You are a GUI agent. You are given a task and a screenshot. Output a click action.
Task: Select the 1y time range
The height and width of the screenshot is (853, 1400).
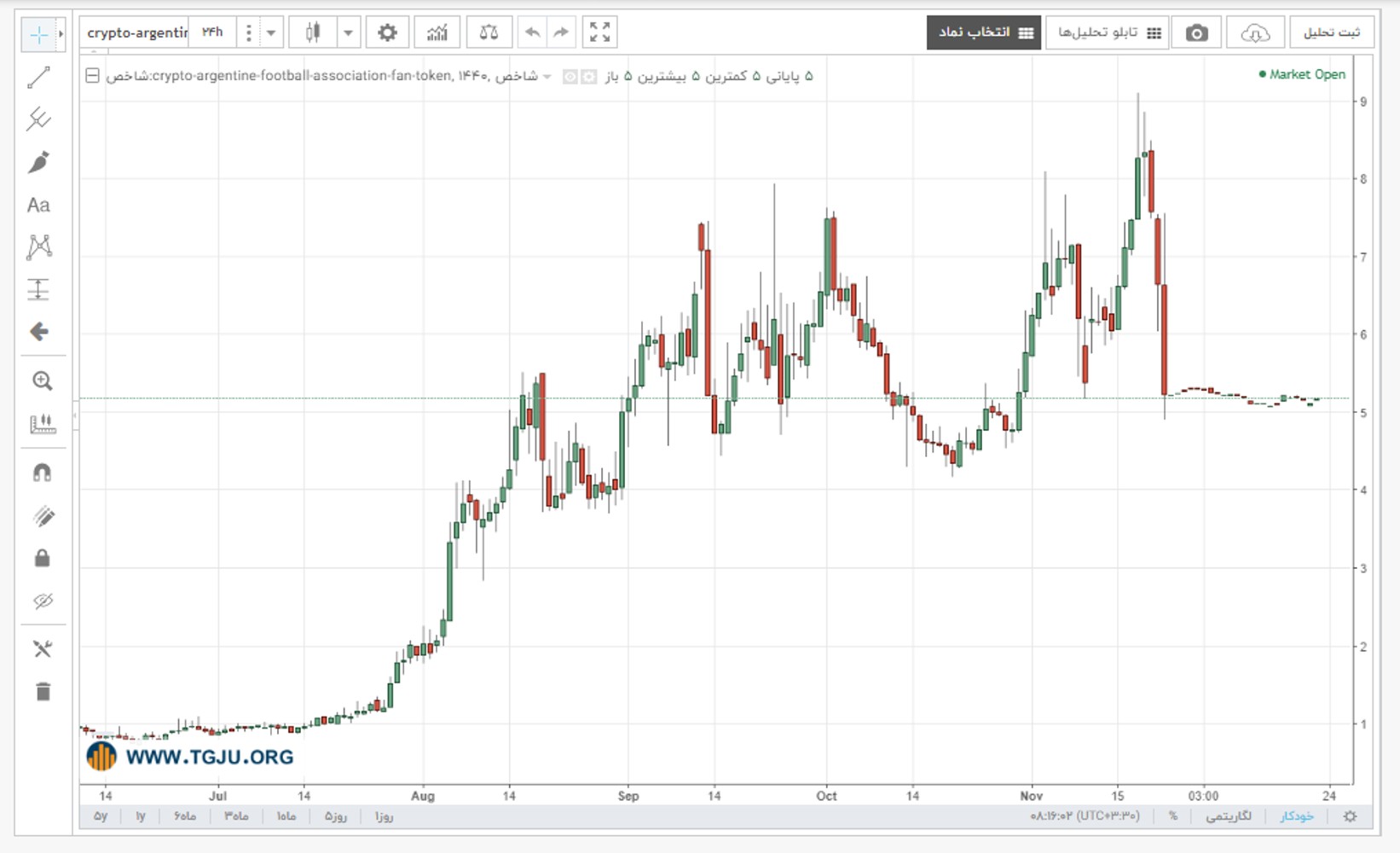click(141, 816)
